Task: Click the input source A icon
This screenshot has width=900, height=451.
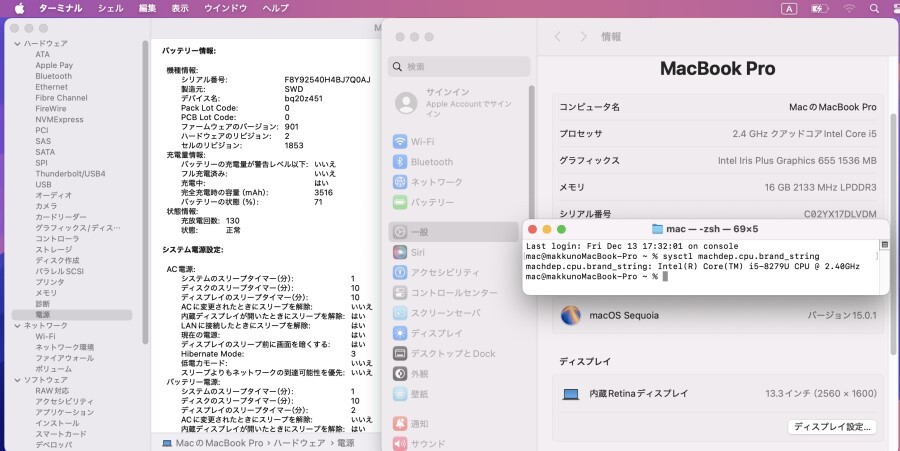Action: [789, 9]
